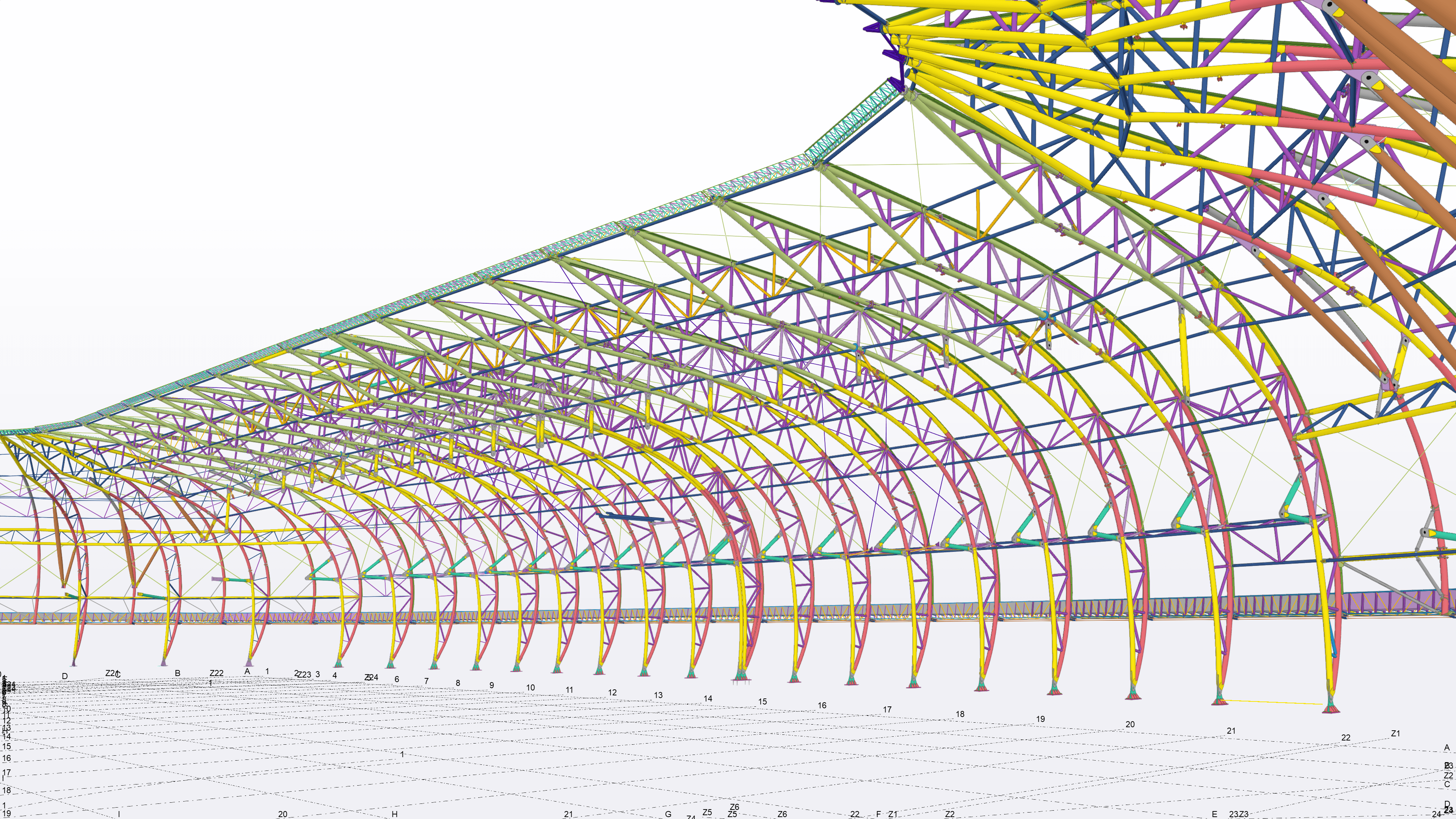The image size is (1456, 819).
Task: Pick grid label 4
Action: pyautogui.click(x=334, y=675)
